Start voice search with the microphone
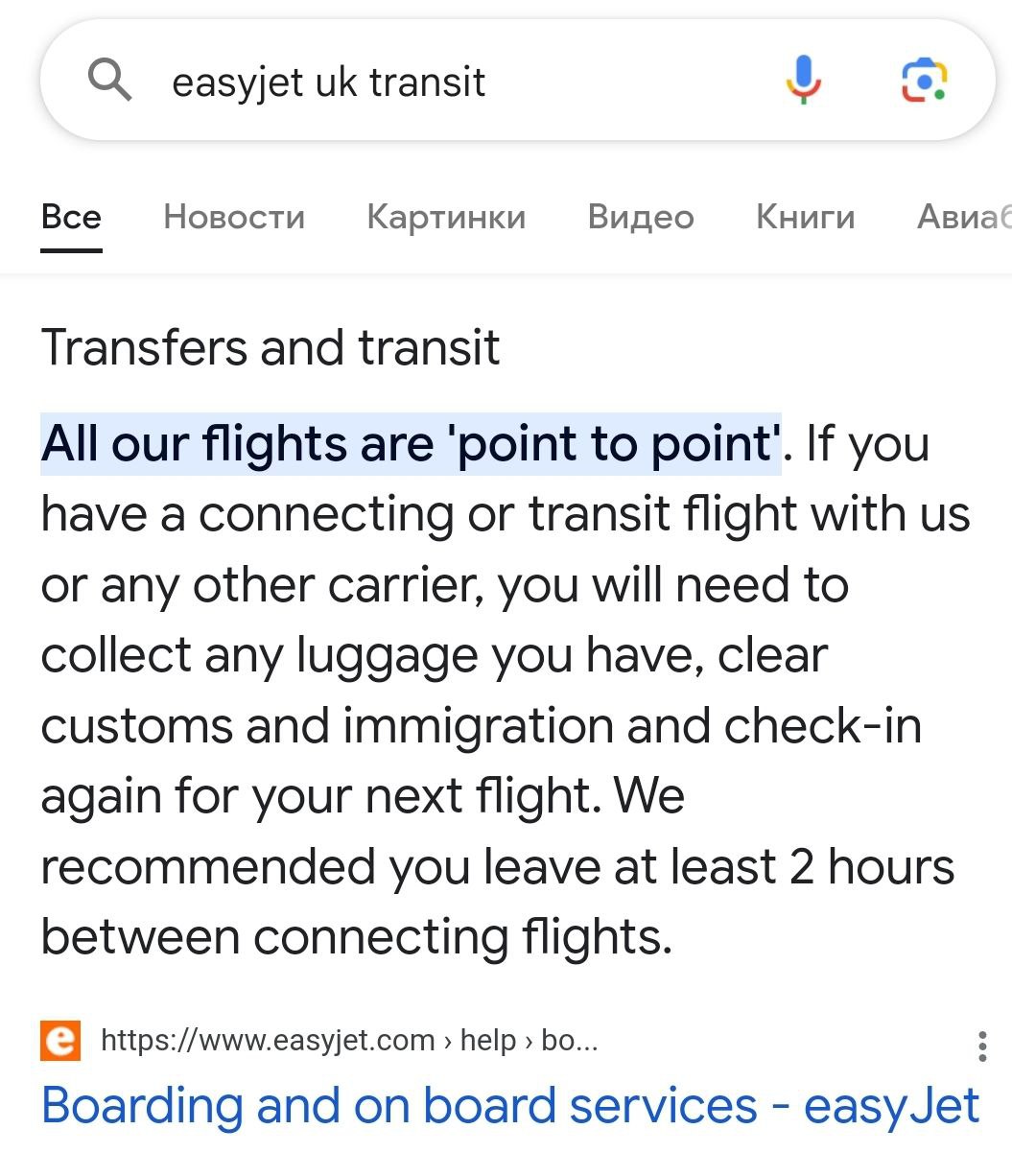Image resolution: width=1012 pixels, height=1176 pixels. tap(804, 80)
